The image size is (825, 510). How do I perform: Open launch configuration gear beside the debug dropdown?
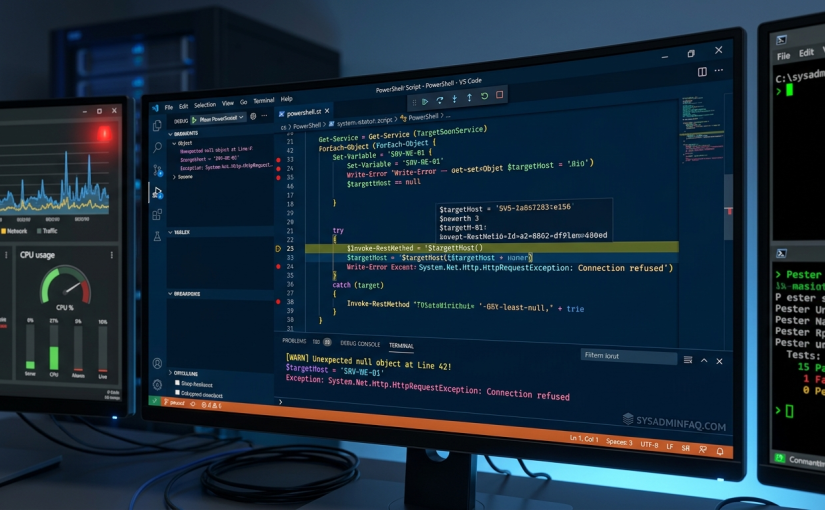click(253, 117)
